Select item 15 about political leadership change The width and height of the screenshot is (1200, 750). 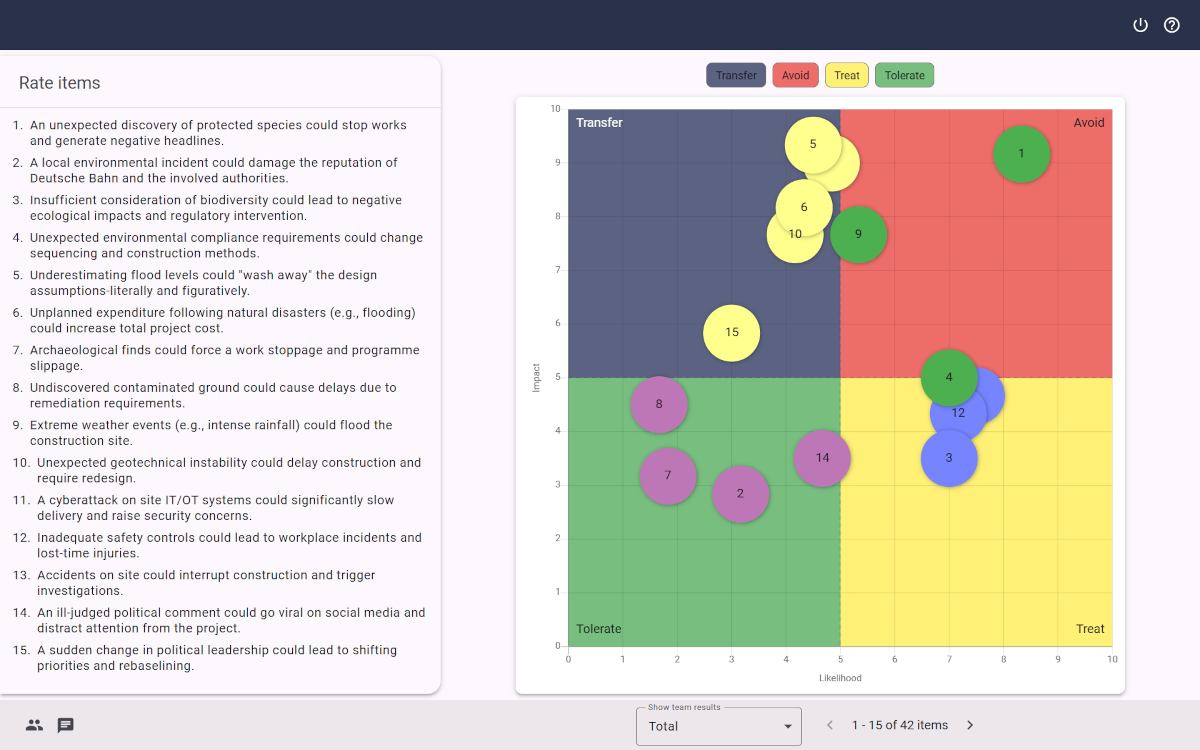220,658
